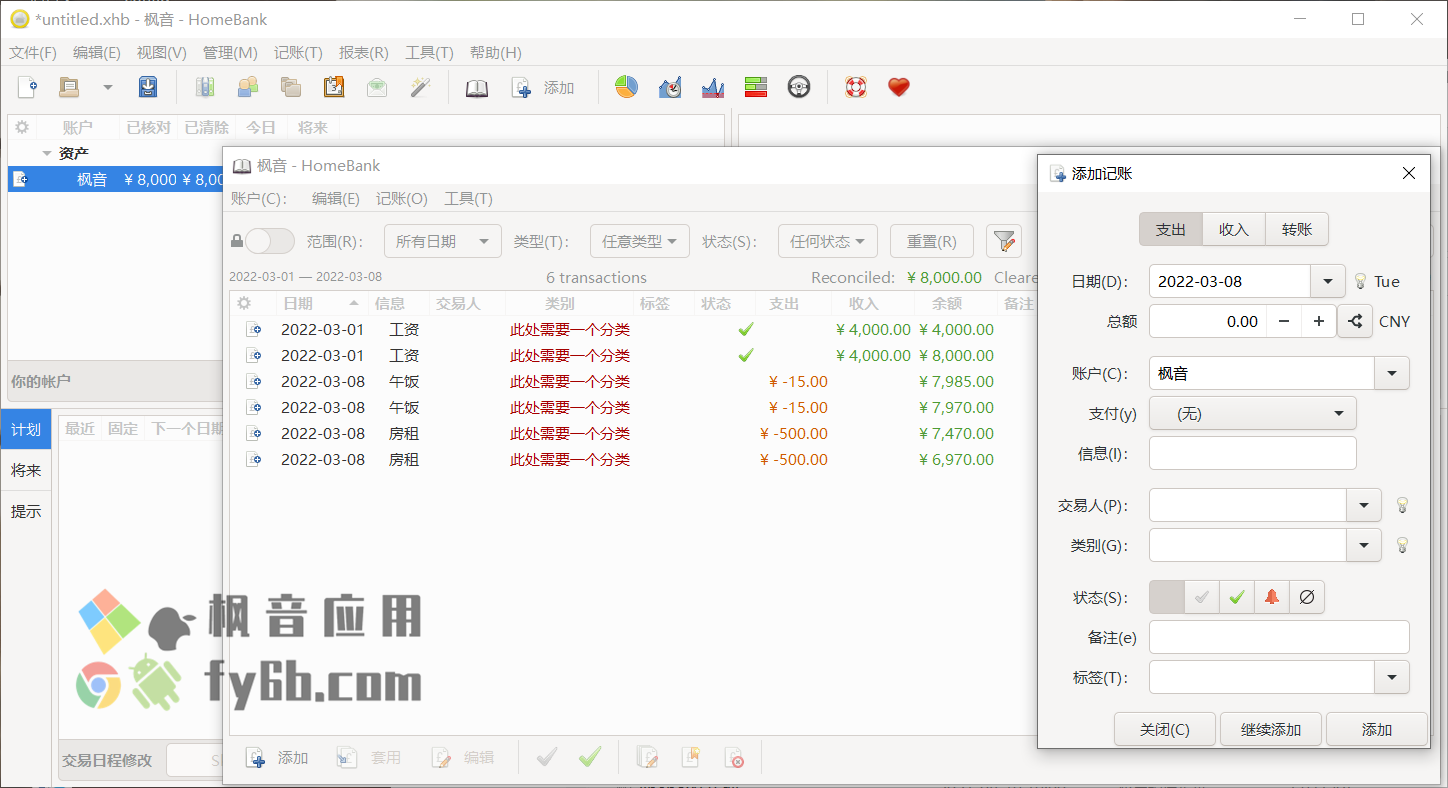Open a file with the folder icon
The image size is (1448, 788).
[x=68, y=88]
